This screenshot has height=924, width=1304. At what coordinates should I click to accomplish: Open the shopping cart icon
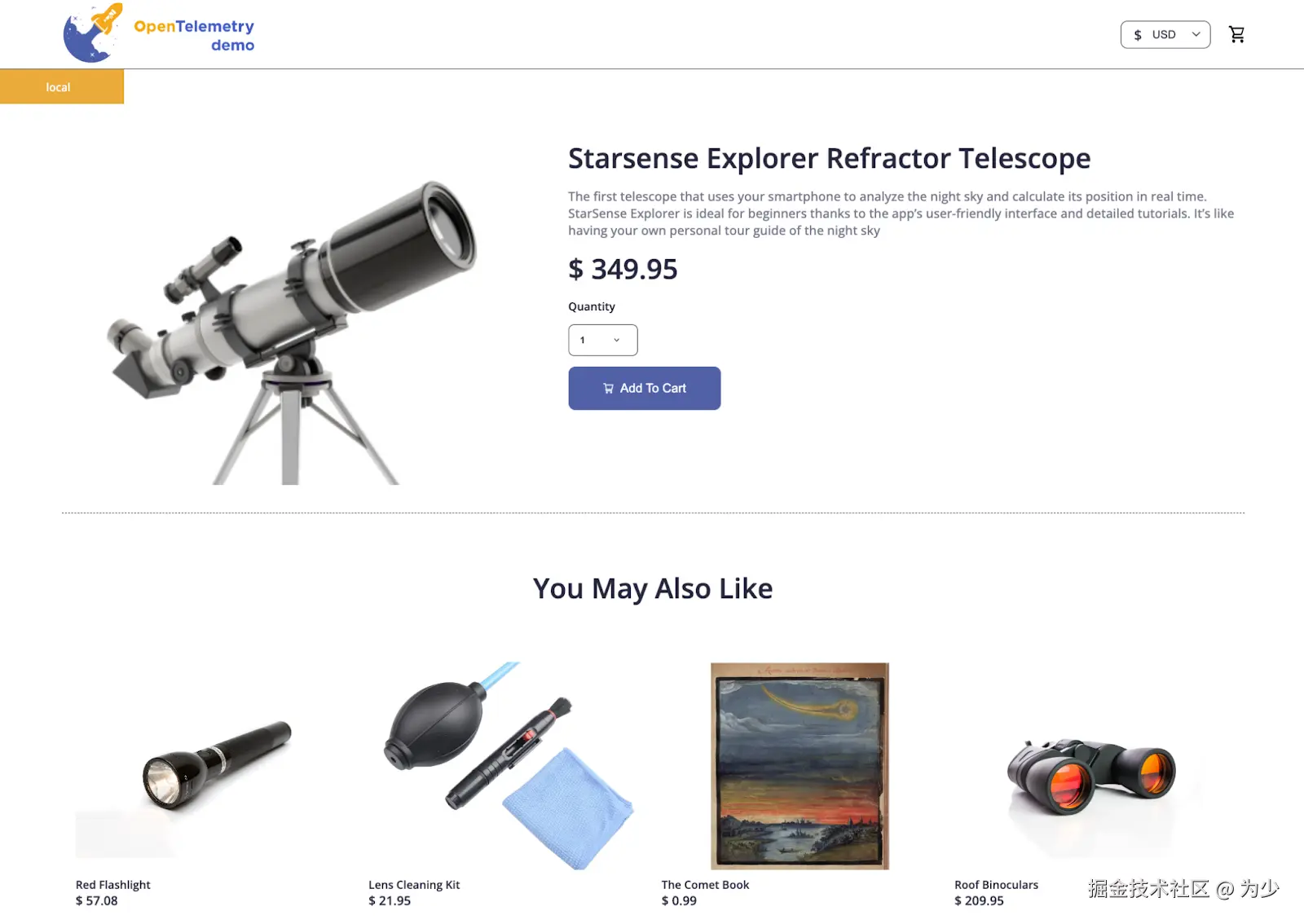1236,34
